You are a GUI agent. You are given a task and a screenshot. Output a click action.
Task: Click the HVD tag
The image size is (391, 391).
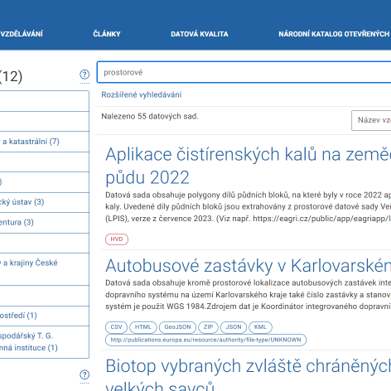(x=117, y=239)
